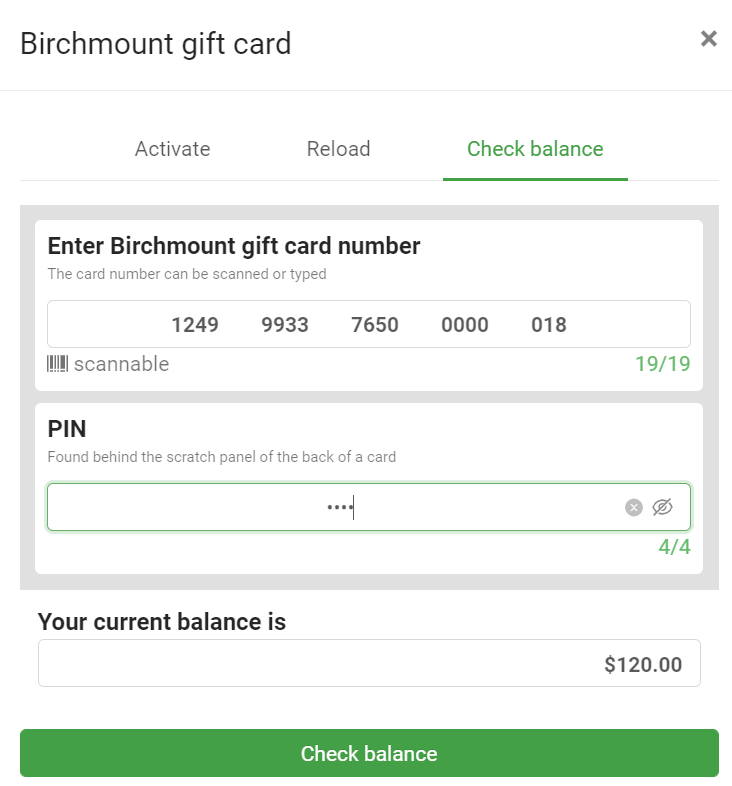732x786 pixels.
Task: Click the barcode scan icon
Action: coord(57,364)
